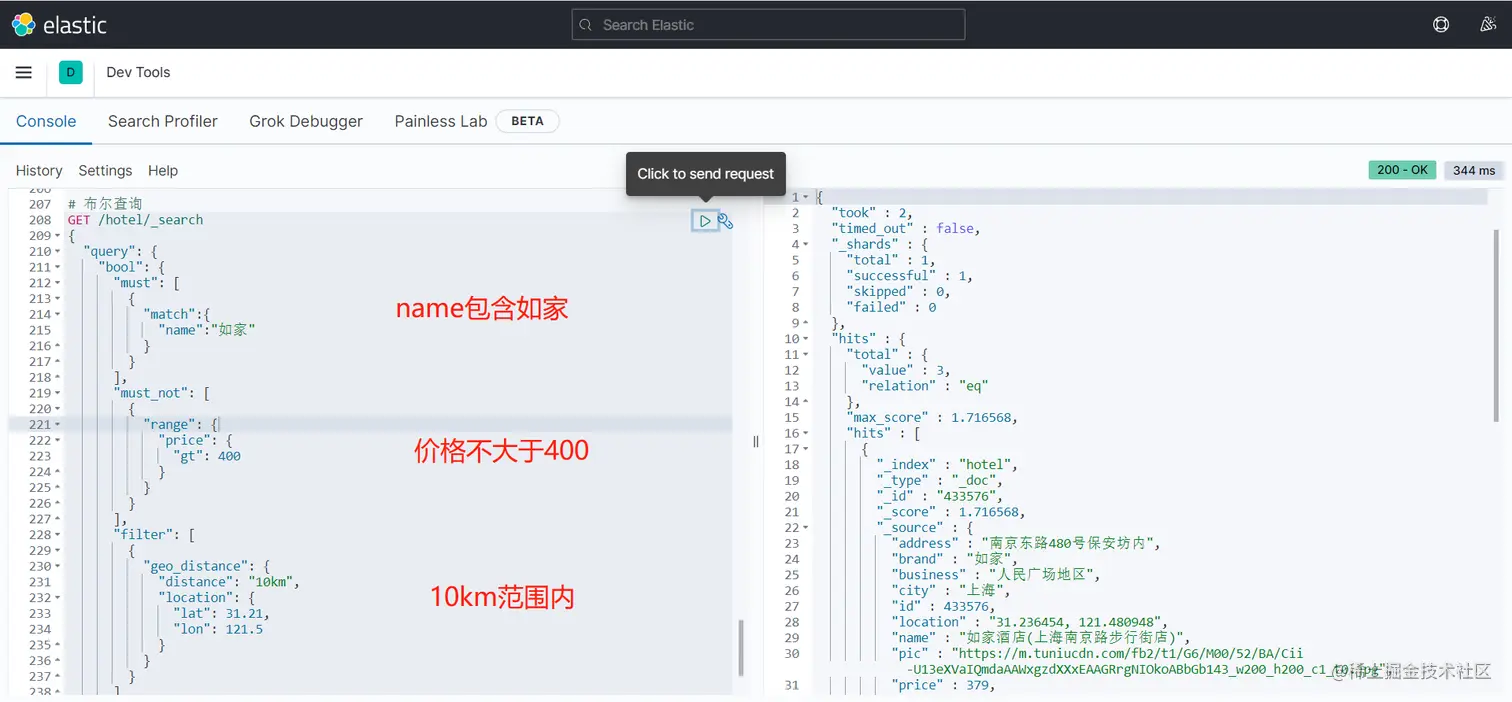Collapse the range block at line 221
Image resolution: width=1512 pixels, height=702 pixels.
click(x=58, y=425)
